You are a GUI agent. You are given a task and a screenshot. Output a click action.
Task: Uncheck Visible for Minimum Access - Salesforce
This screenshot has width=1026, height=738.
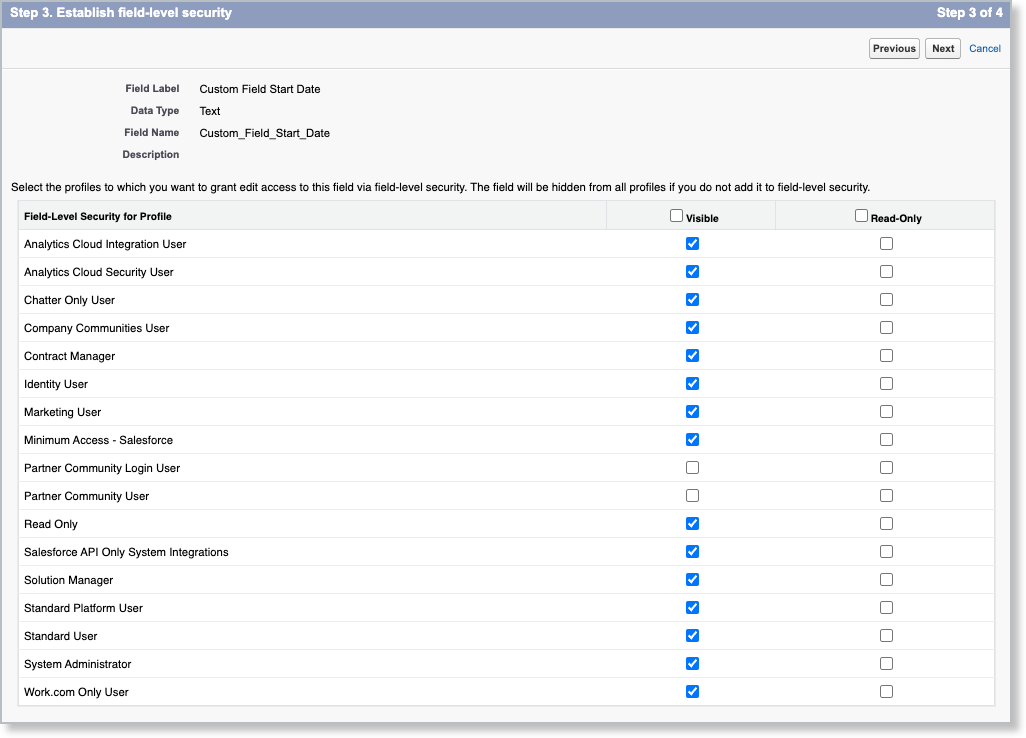coord(693,439)
